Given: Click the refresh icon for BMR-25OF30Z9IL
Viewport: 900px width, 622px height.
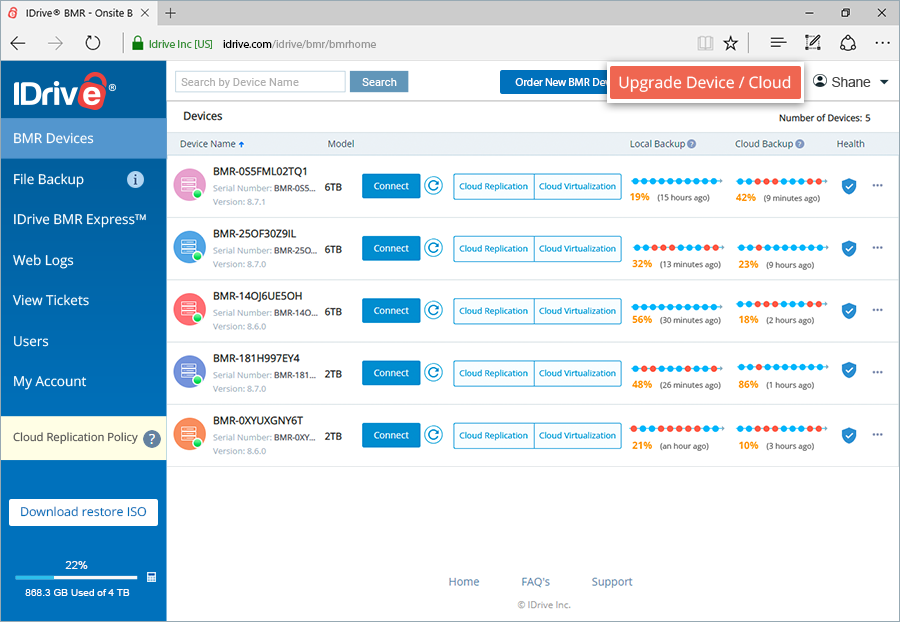Looking at the screenshot, I should (433, 248).
